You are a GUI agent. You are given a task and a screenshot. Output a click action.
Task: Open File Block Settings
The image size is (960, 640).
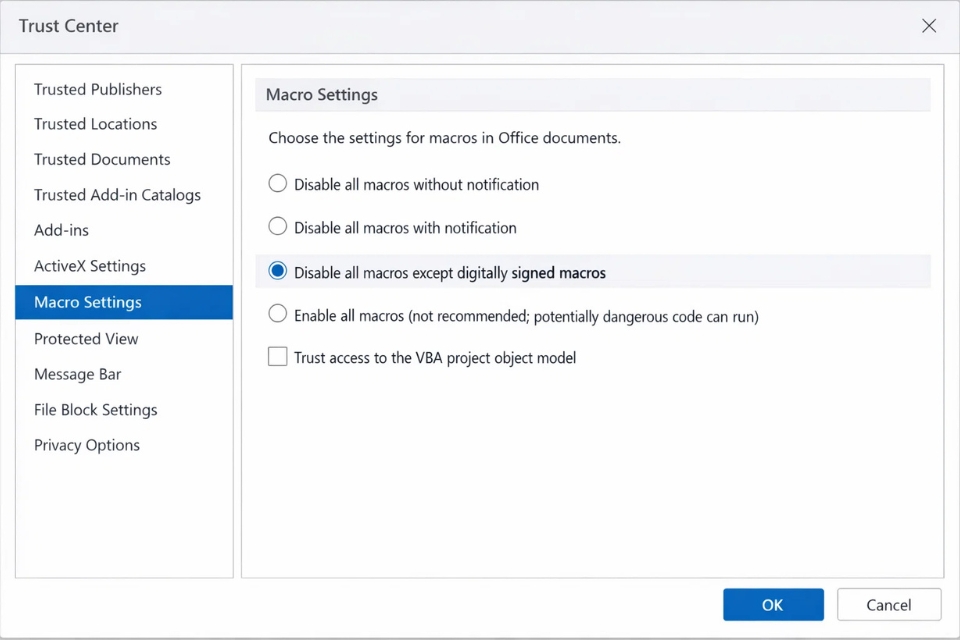click(x=95, y=409)
